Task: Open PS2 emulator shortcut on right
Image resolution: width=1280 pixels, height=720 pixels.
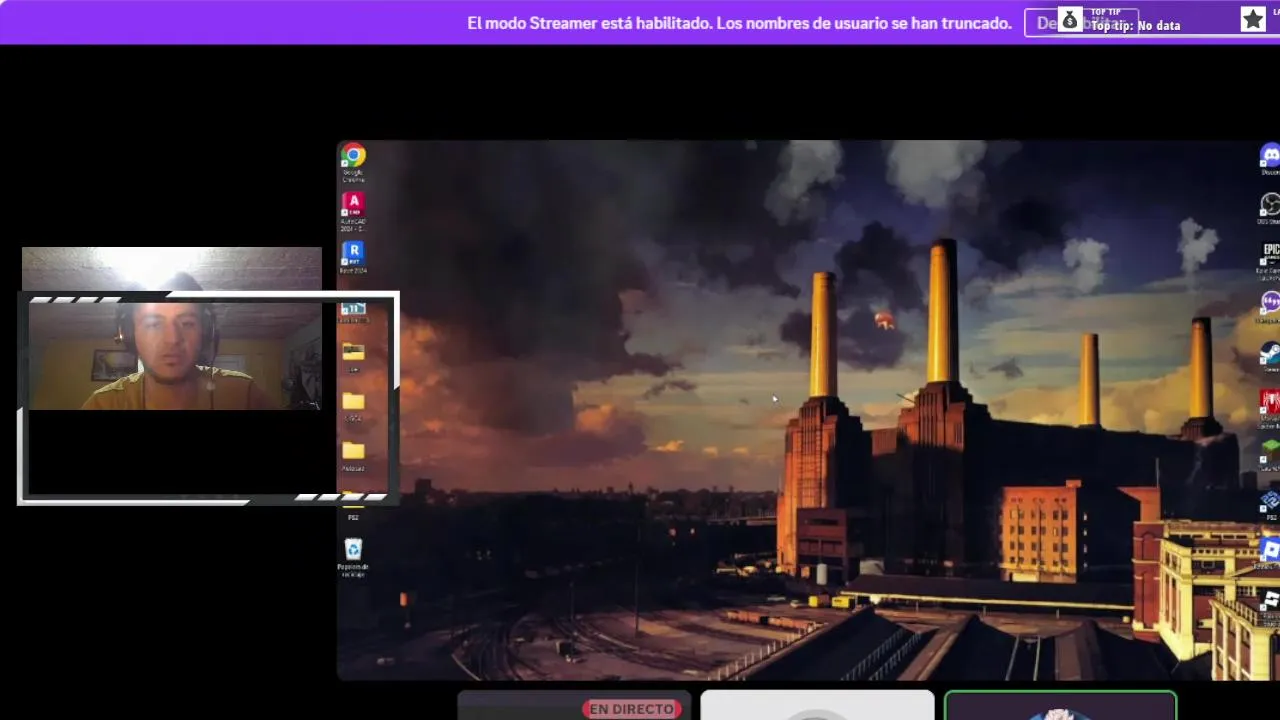Action: pyautogui.click(x=1270, y=503)
